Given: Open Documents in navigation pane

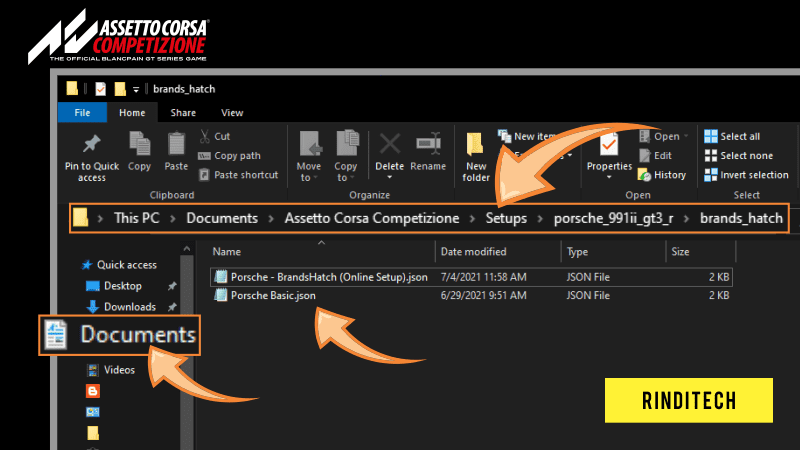Looking at the screenshot, I should click(x=119, y=335).
